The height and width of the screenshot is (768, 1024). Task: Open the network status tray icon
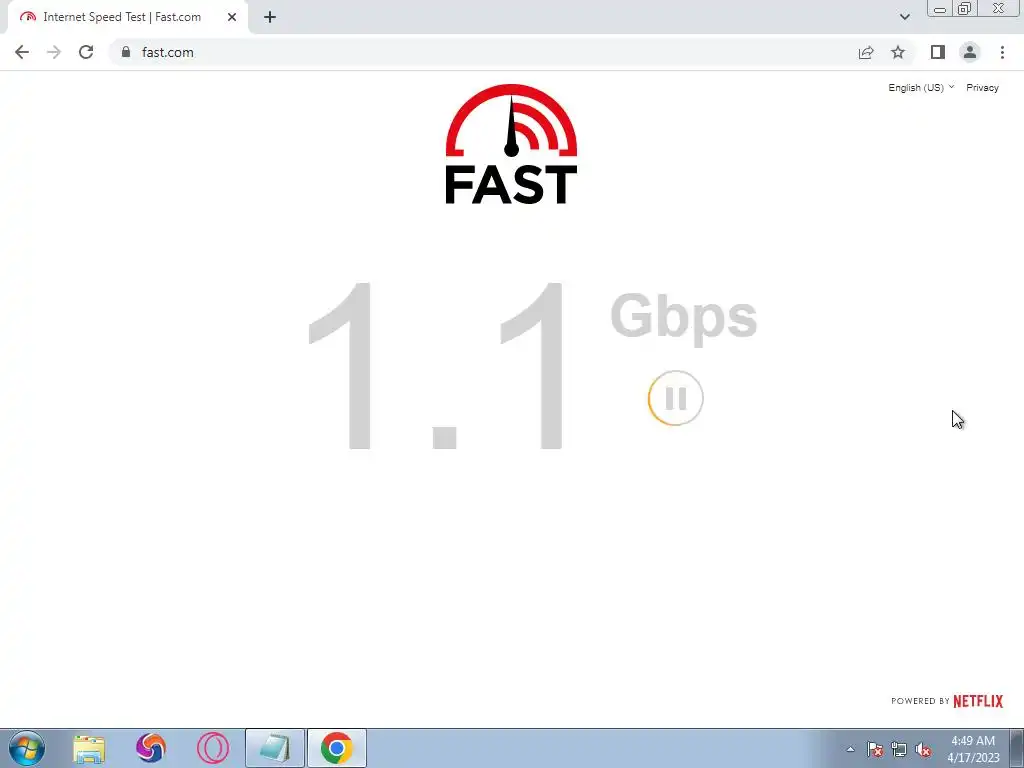point(899,749)
